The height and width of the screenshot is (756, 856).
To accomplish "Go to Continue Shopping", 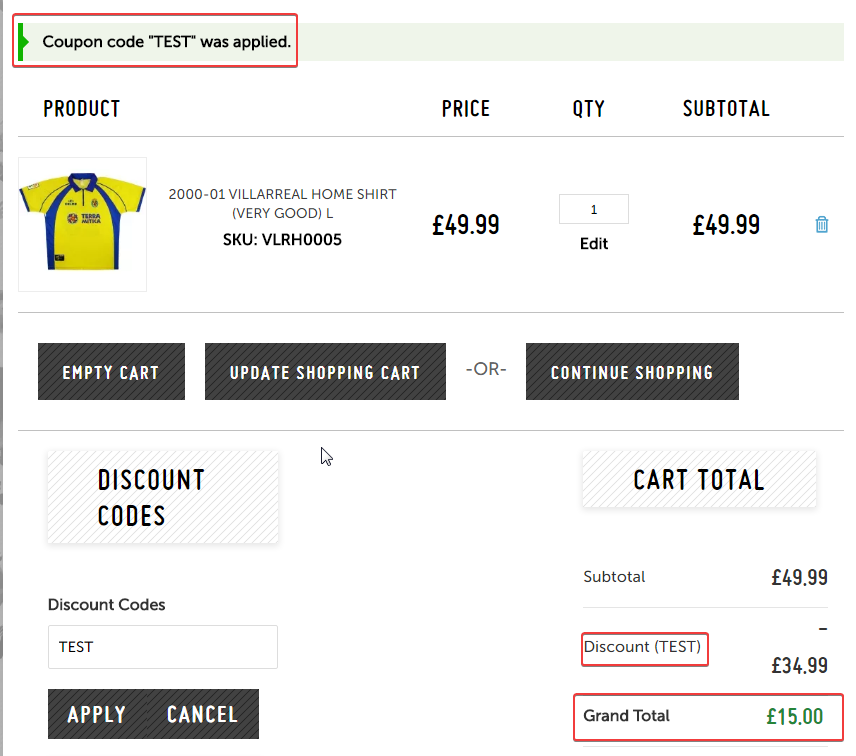I will coord(632,372).
